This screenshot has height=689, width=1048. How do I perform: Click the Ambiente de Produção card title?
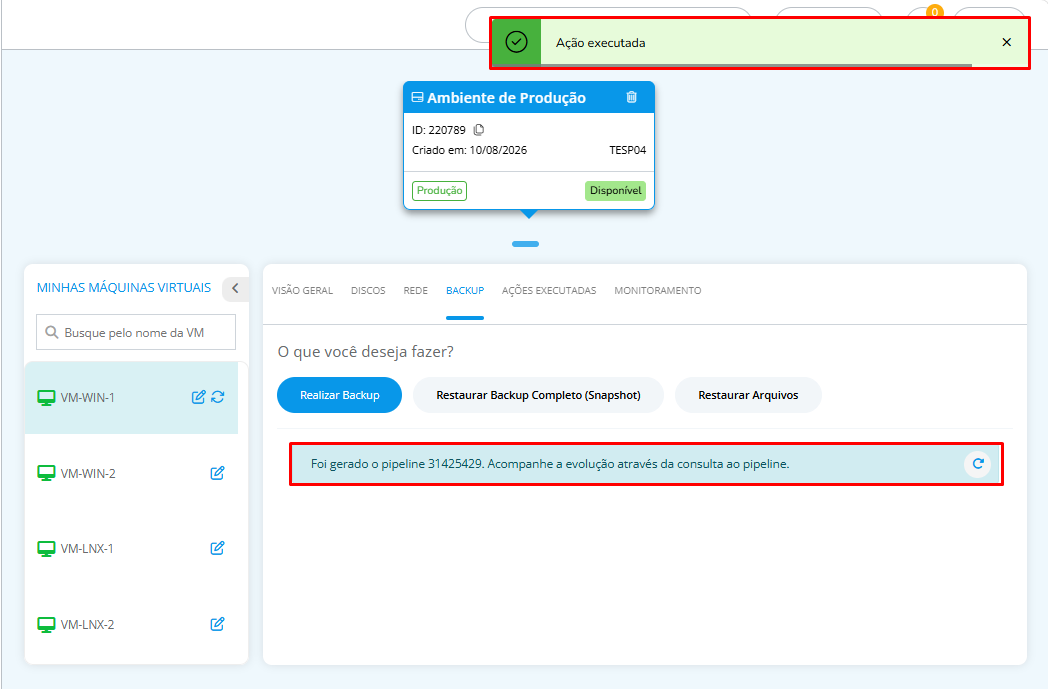[x=506, y=98]
